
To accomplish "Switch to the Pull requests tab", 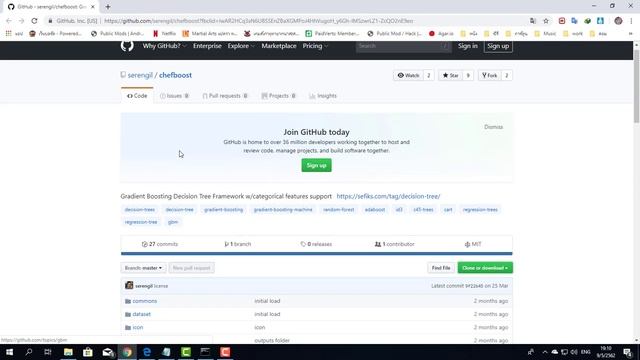I will (225, 96).
